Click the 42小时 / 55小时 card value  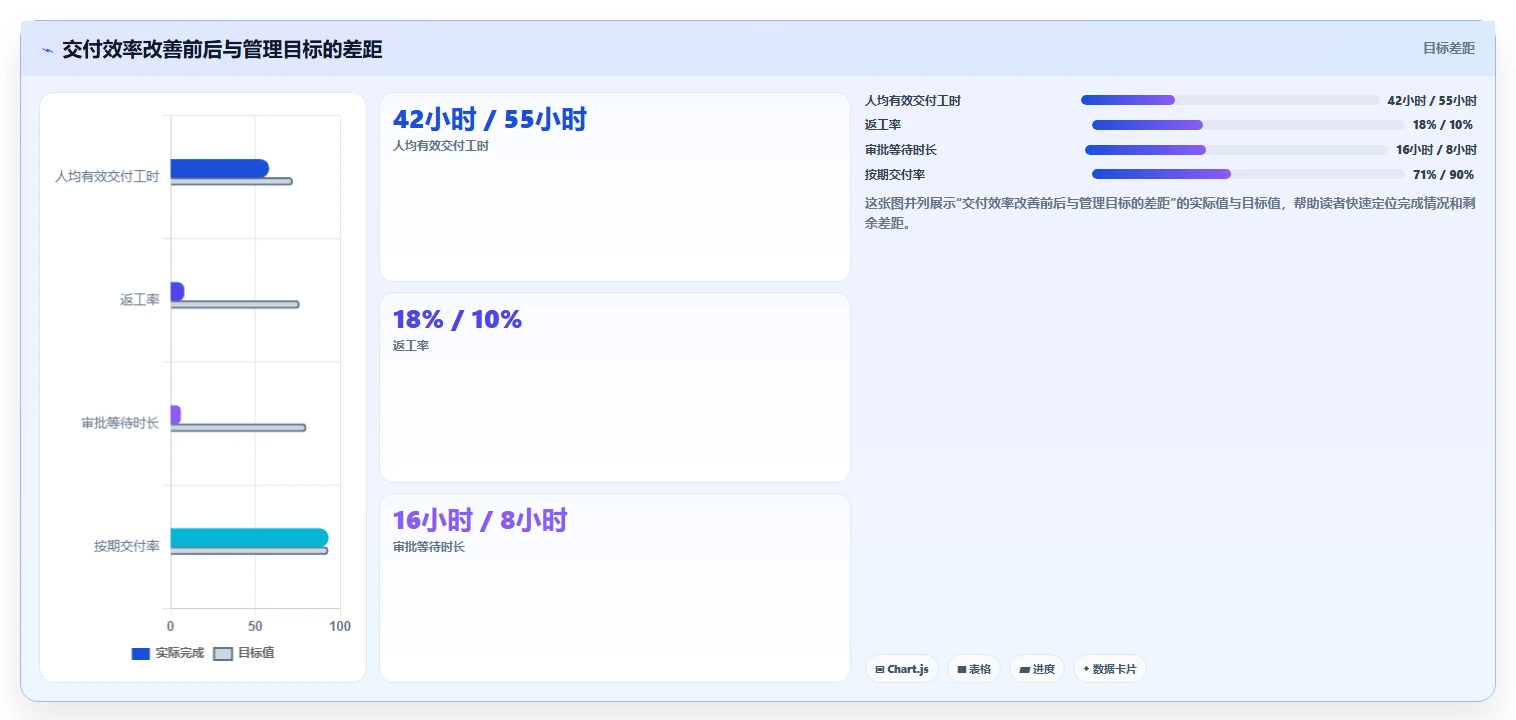pyautogui.click(x=490, y=119)
